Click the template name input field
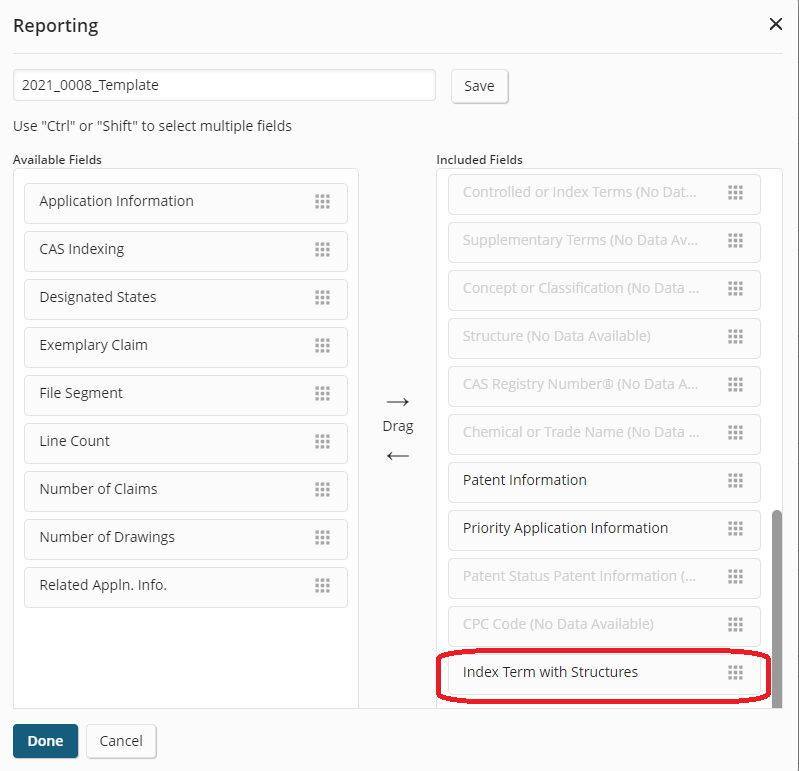The height and width of the screenshot is (771, 799). (x=224, y=85)
